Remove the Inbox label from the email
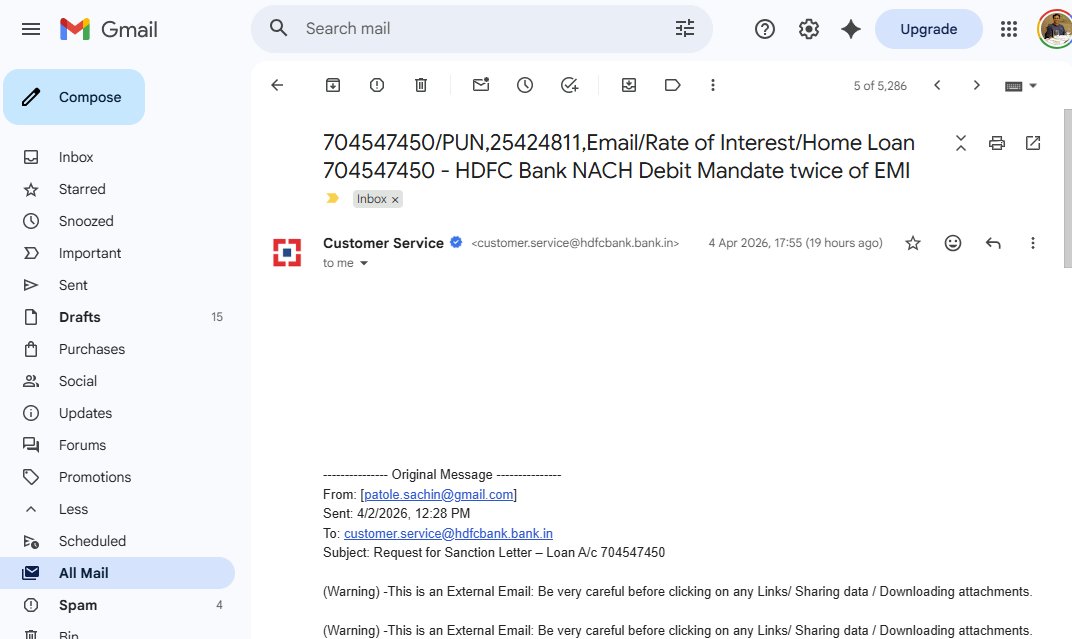1072x639 pixels. [394, 200]
